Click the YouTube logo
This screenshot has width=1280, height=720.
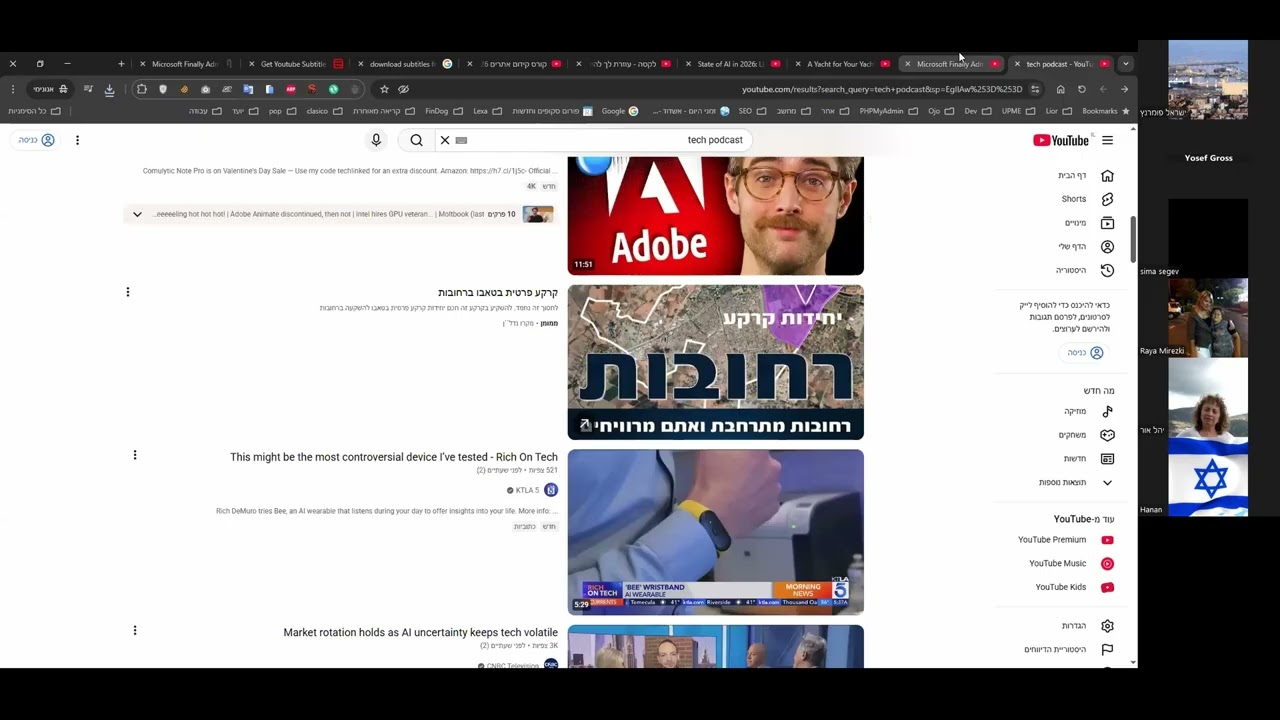pyautogui.click(x=1061, y=140)
